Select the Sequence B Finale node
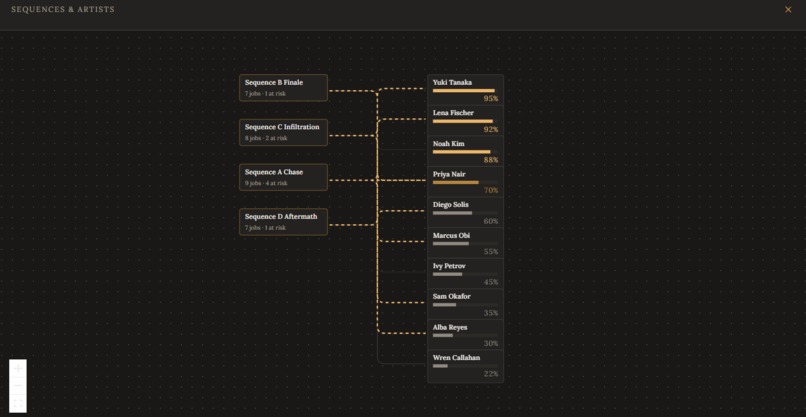Image resolution: width=806 pixels, height=417 pixels. (283, 87)
